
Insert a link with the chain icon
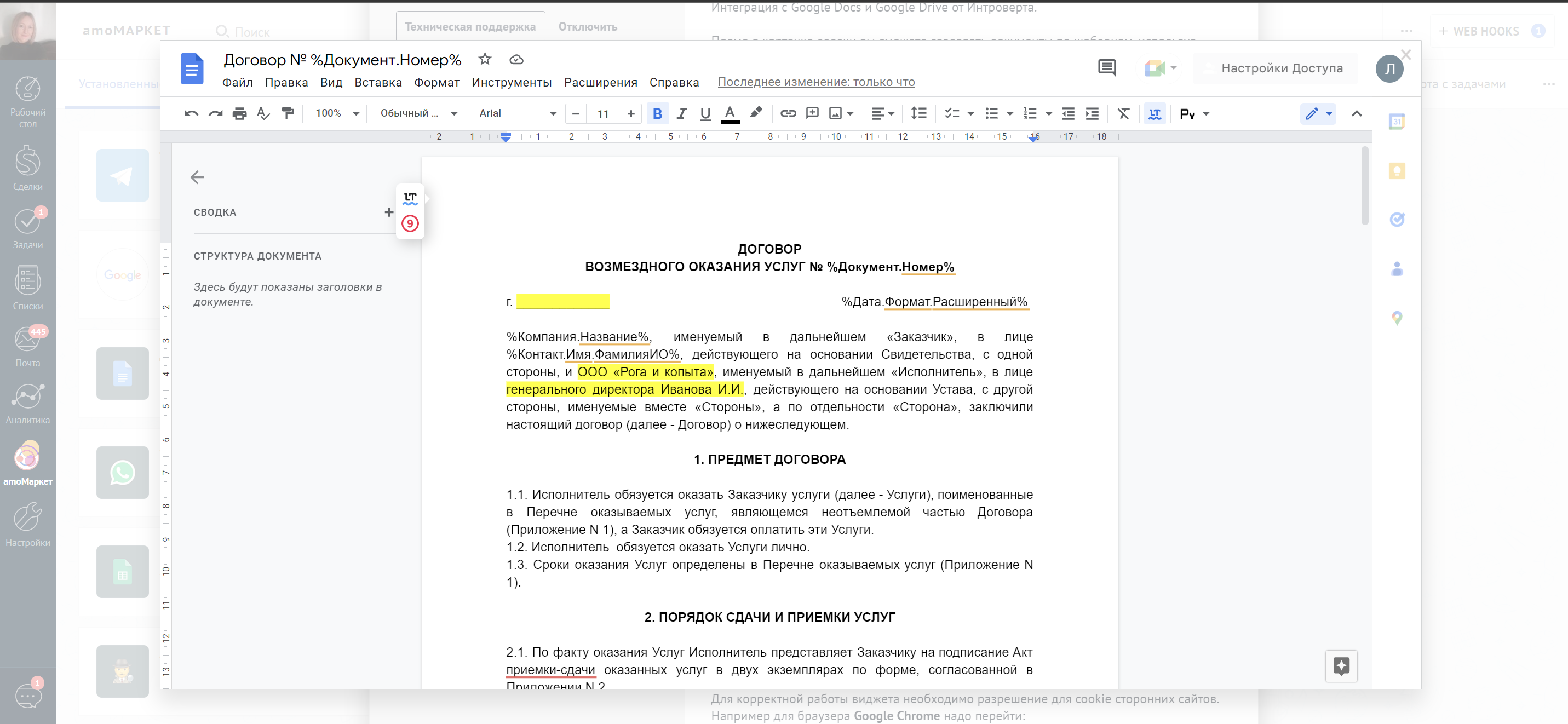tap(788, 114)
